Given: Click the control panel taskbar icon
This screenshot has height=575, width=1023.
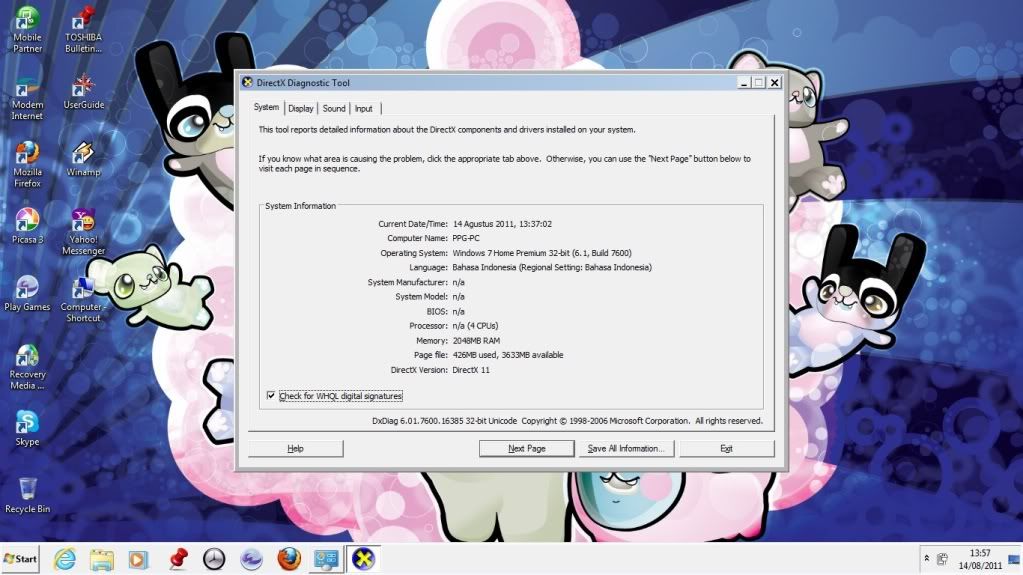Looking at the screenshot, I should pyautogui.click(x=326, y=559).
